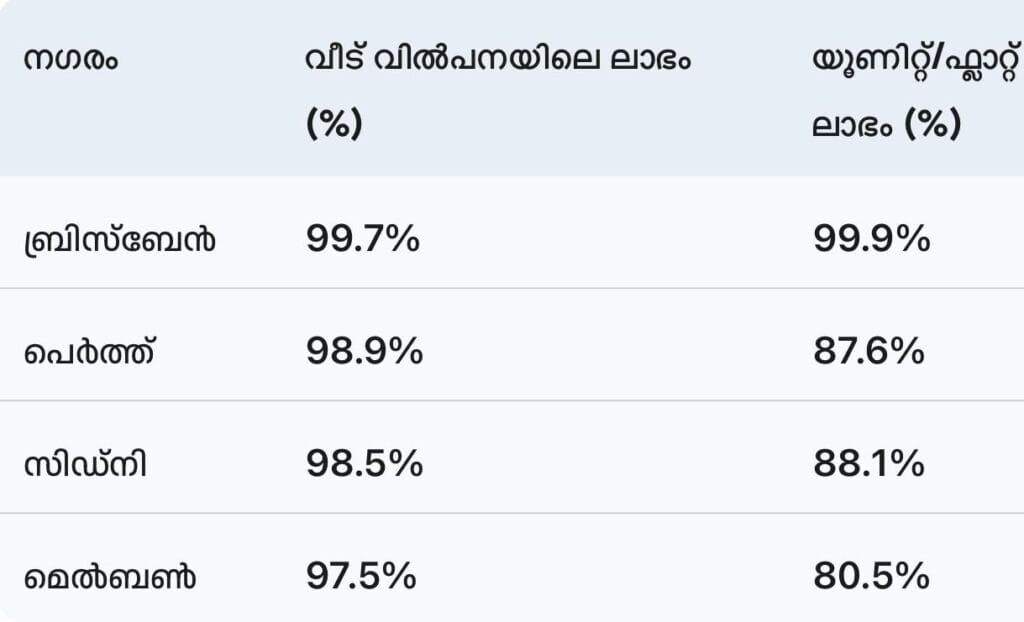Click the 99.7% house profit value

click(363, 239)
